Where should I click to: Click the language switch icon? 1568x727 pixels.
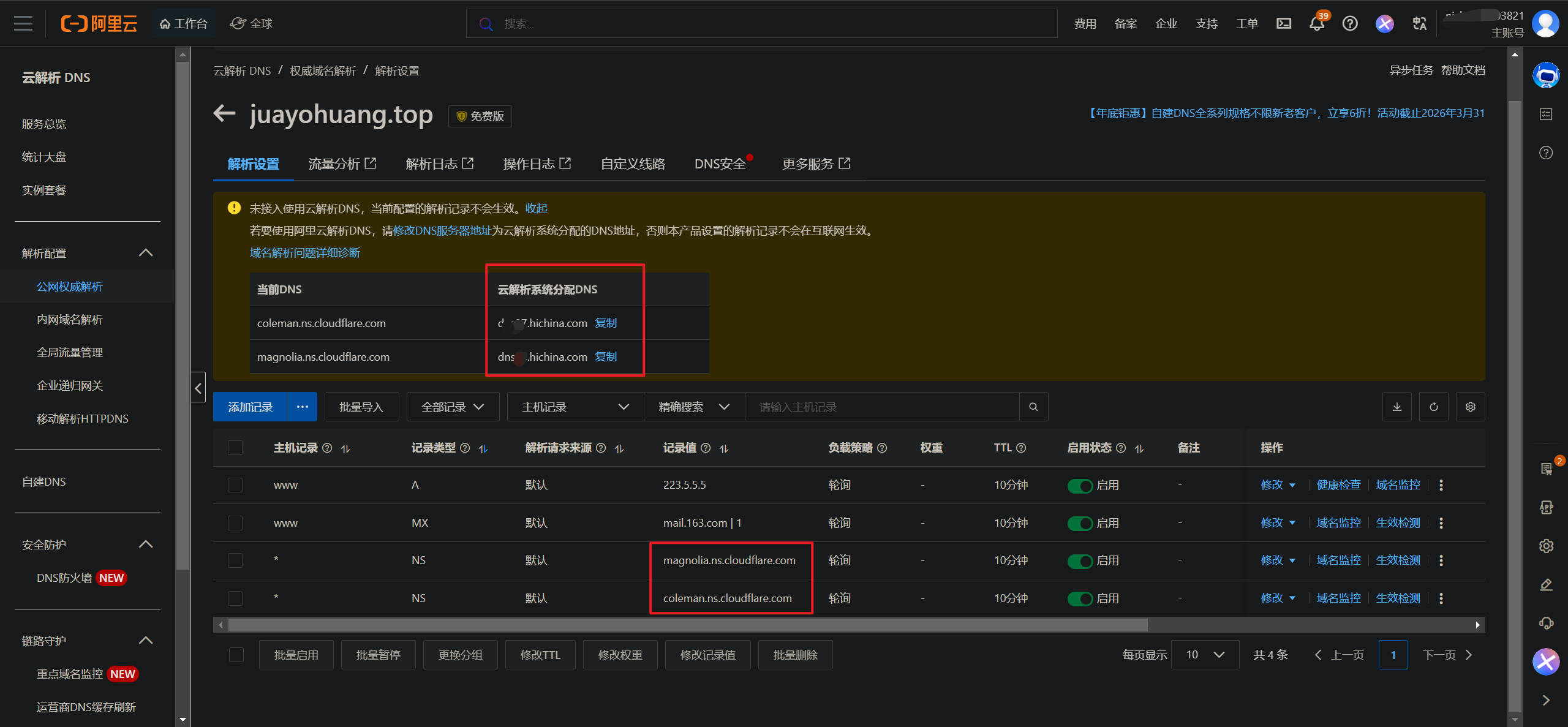[1419, 23]
